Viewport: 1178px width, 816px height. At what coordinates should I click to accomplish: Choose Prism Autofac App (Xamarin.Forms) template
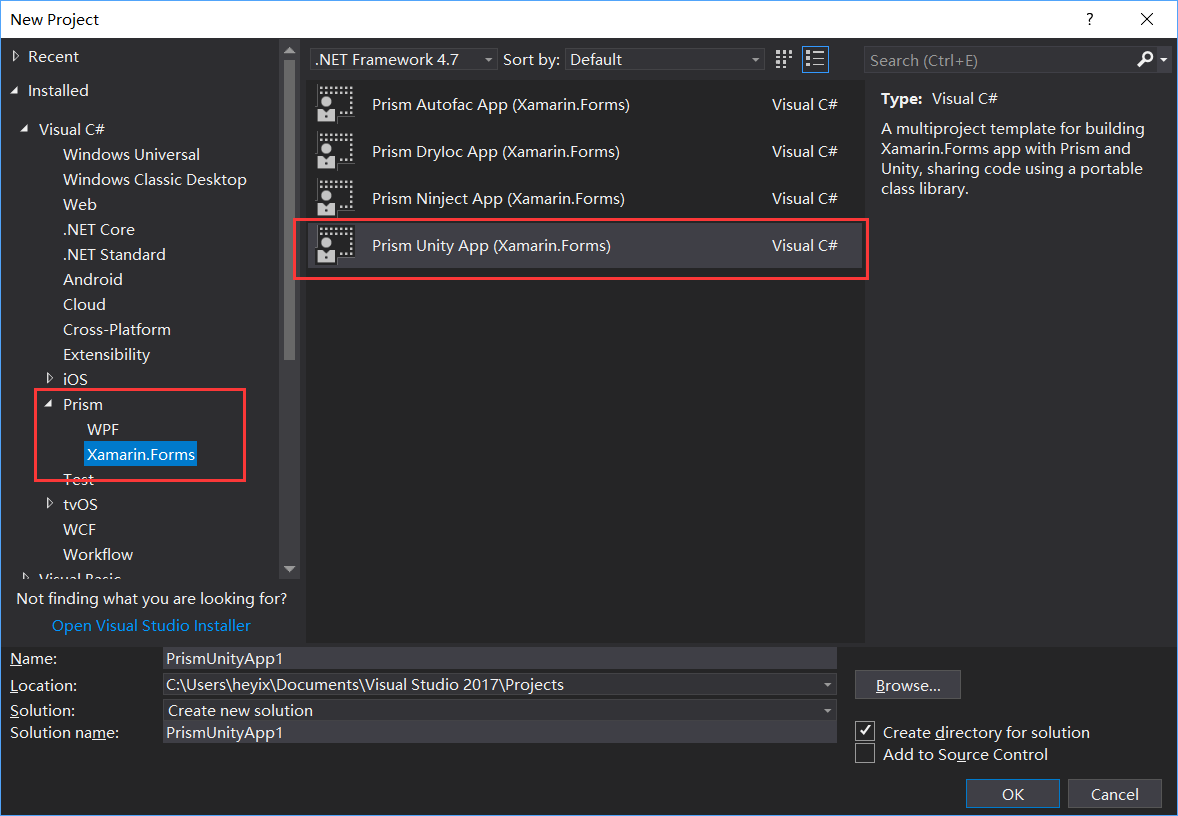pyautogui.click(x=584, y=104)
